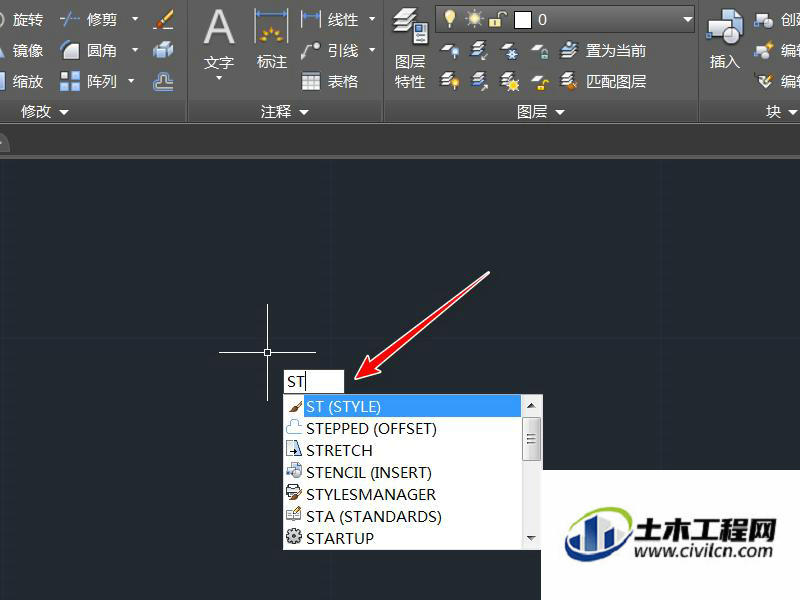Click the Edit block icon in middle row
Screen dimensions: 800x600
point(764,51)
